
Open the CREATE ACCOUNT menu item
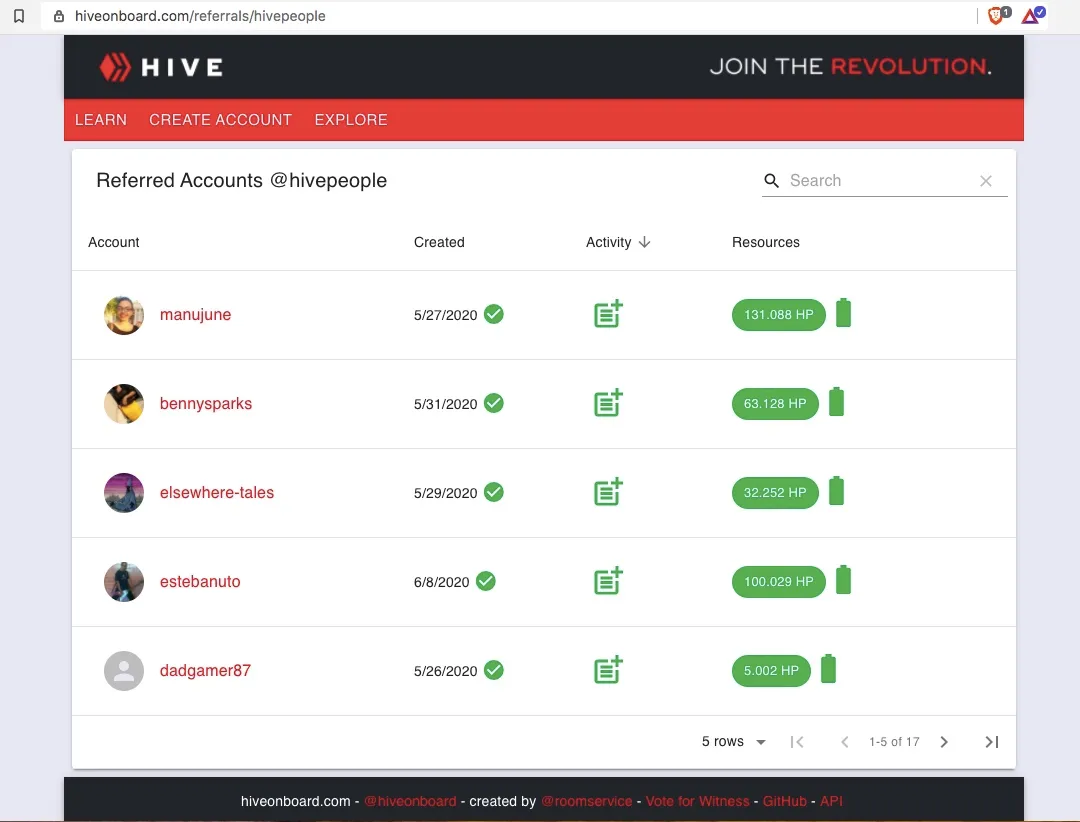coord(220,120)
